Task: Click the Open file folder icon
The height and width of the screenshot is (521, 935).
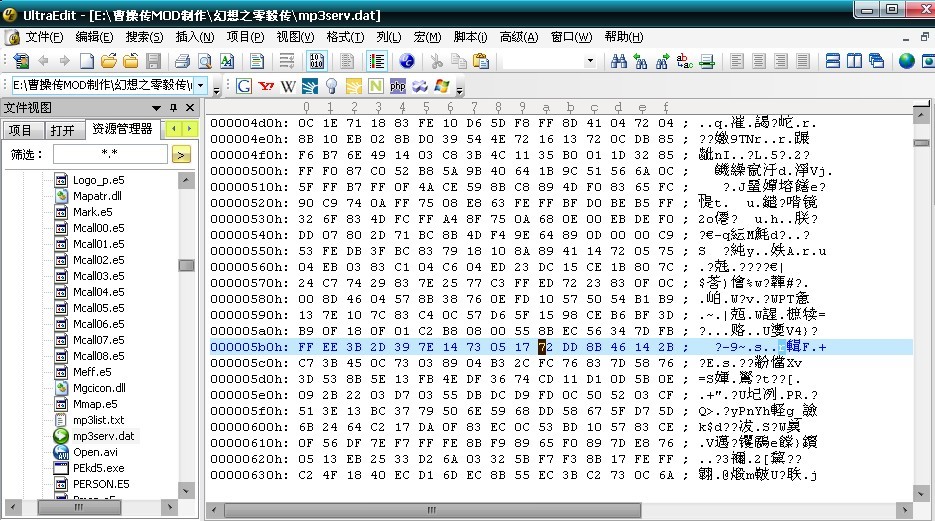Action: coord(109,61)
